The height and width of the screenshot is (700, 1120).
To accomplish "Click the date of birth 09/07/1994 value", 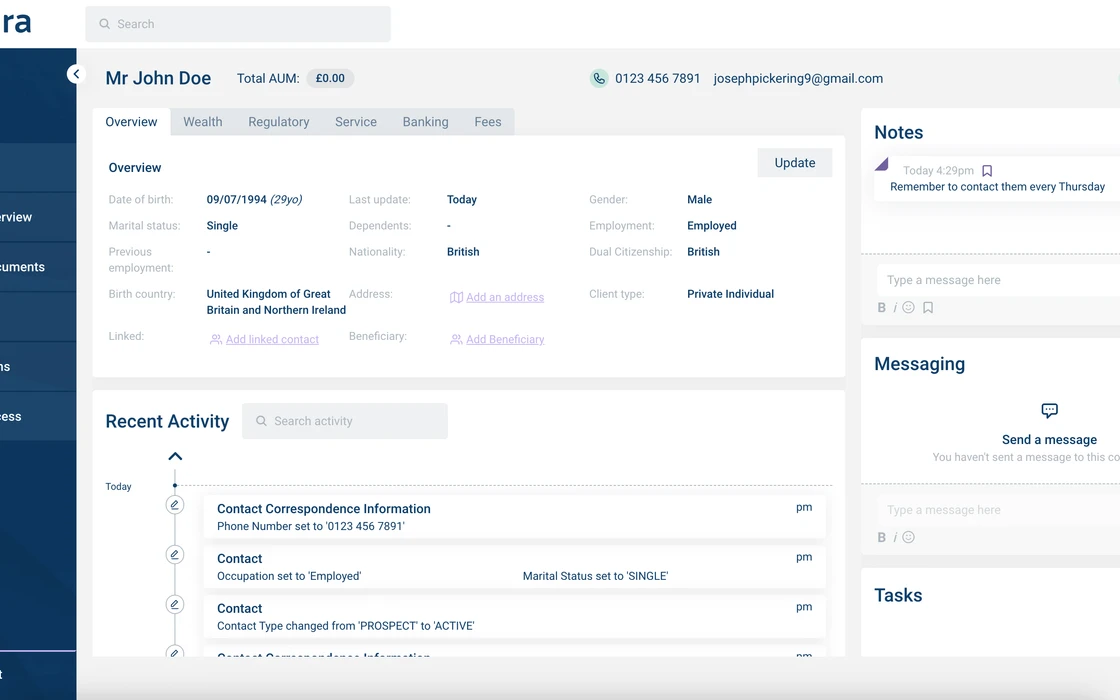I will 236,200.
